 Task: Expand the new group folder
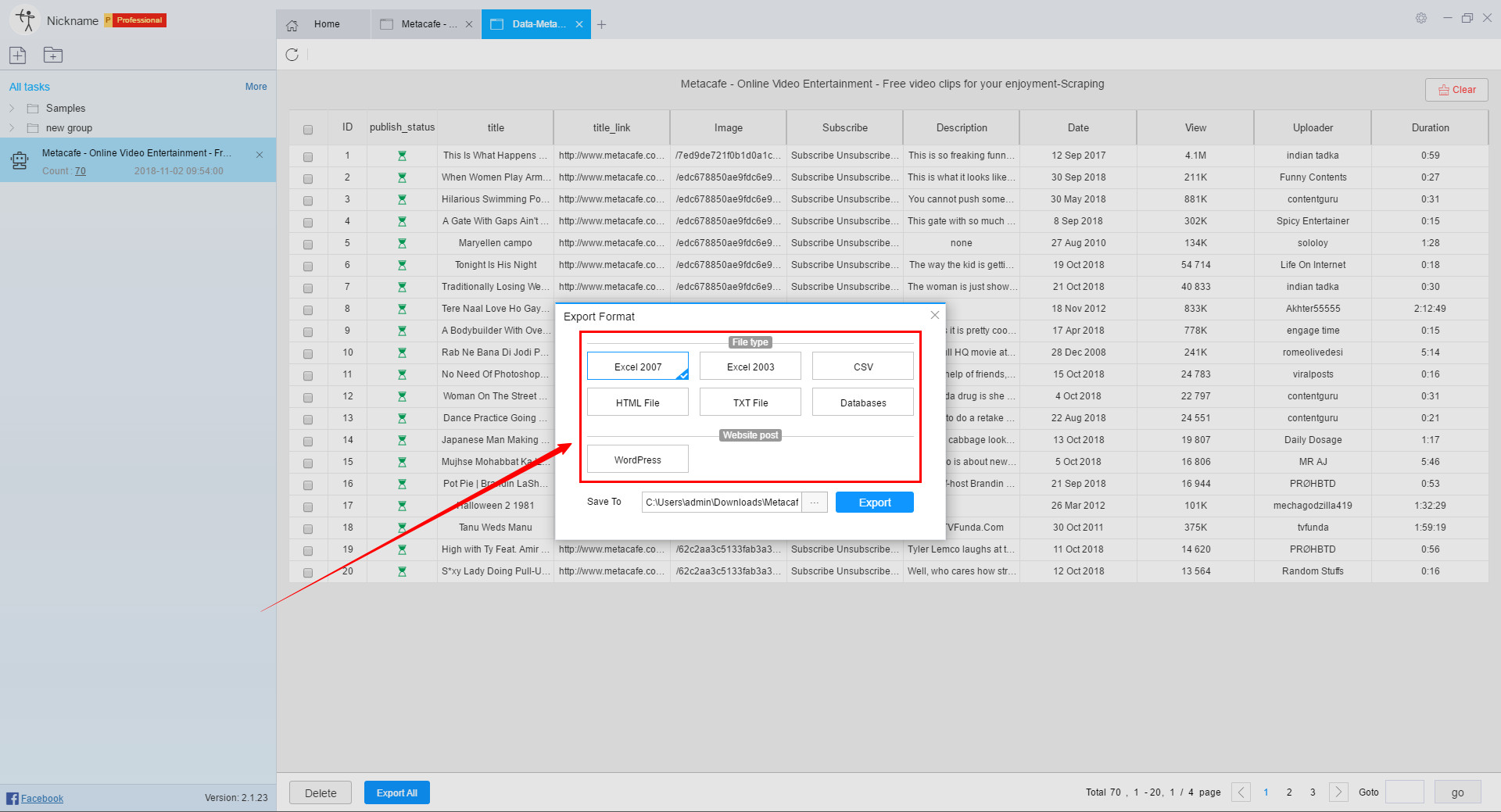pyautogui.click(x=12, y=127)
